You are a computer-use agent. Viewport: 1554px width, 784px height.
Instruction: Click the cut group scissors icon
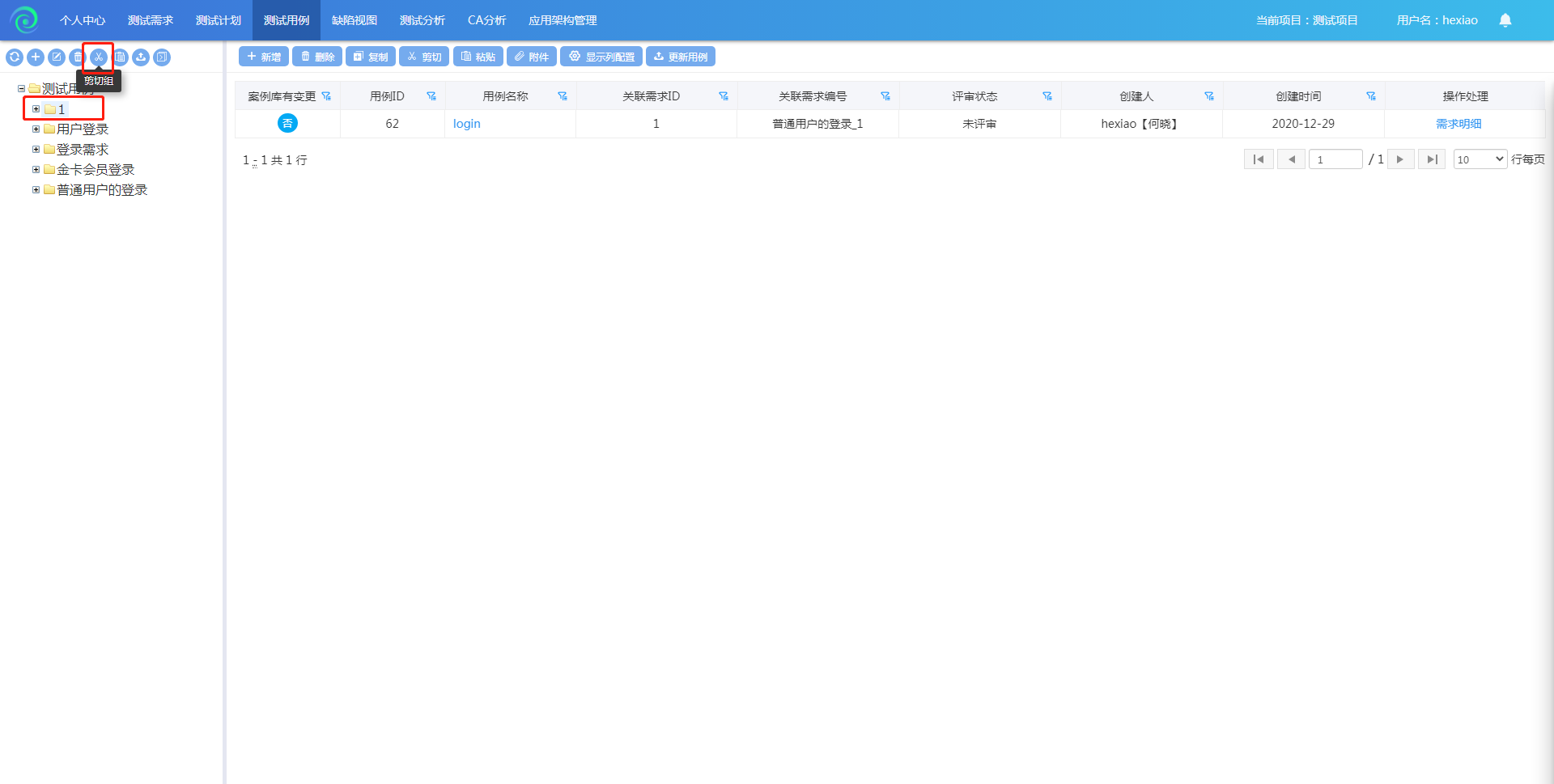point(99,57)
